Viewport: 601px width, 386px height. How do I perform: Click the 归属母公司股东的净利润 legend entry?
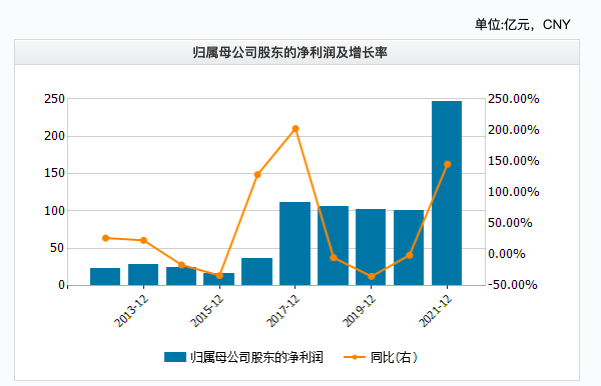click(244, 357)
